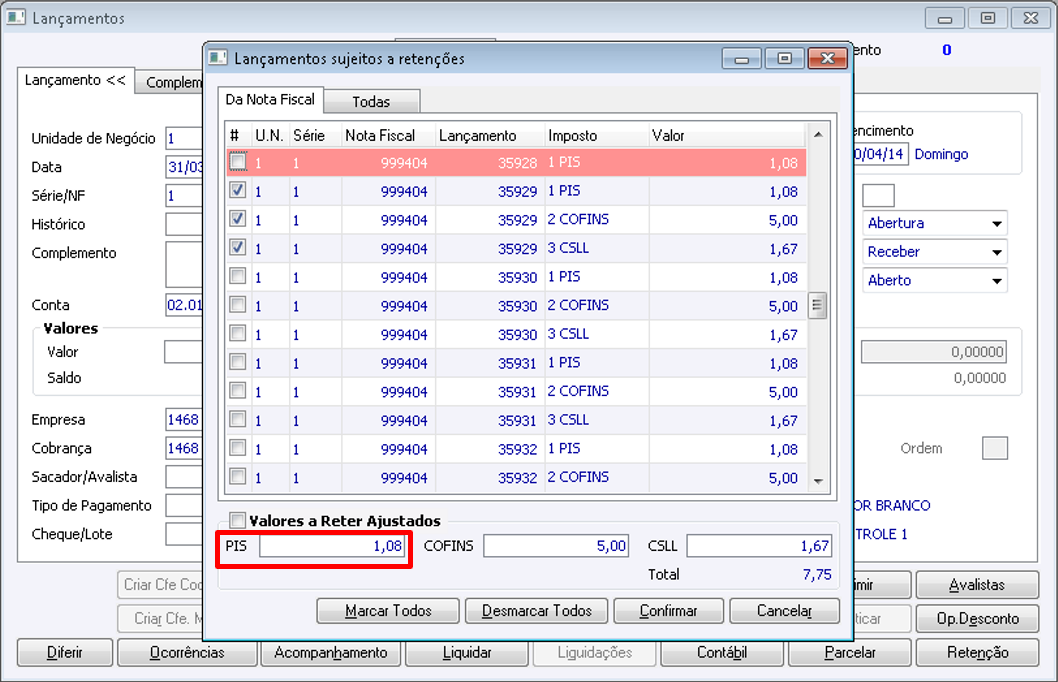Click the Acompanhamento button
This screenshot has height=682, width=1058.
click(x=331, y=653)
